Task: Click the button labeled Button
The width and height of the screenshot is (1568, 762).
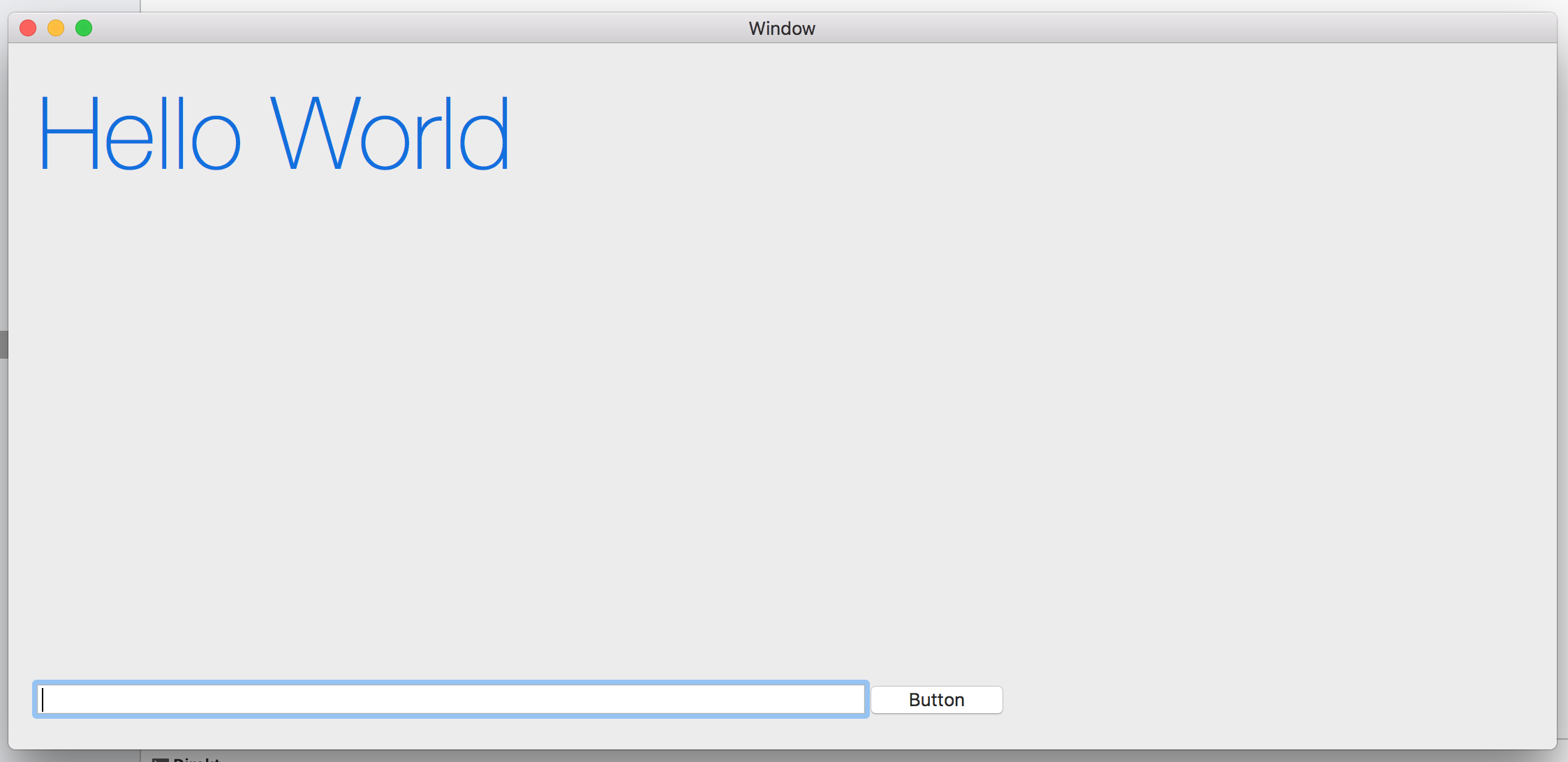Action: point(936,700)
